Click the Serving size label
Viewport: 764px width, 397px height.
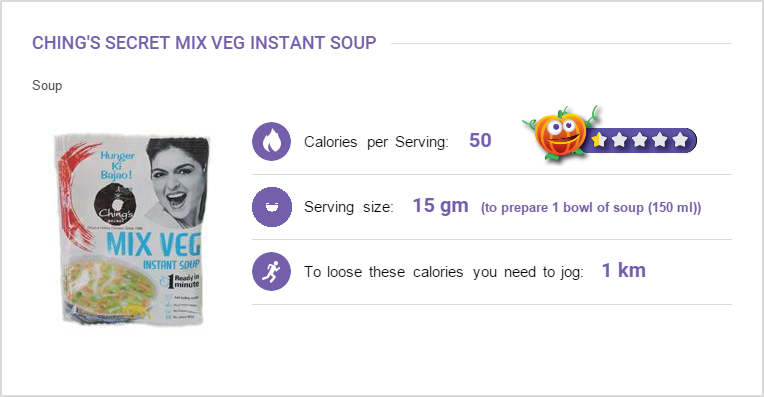coord(349,207)
